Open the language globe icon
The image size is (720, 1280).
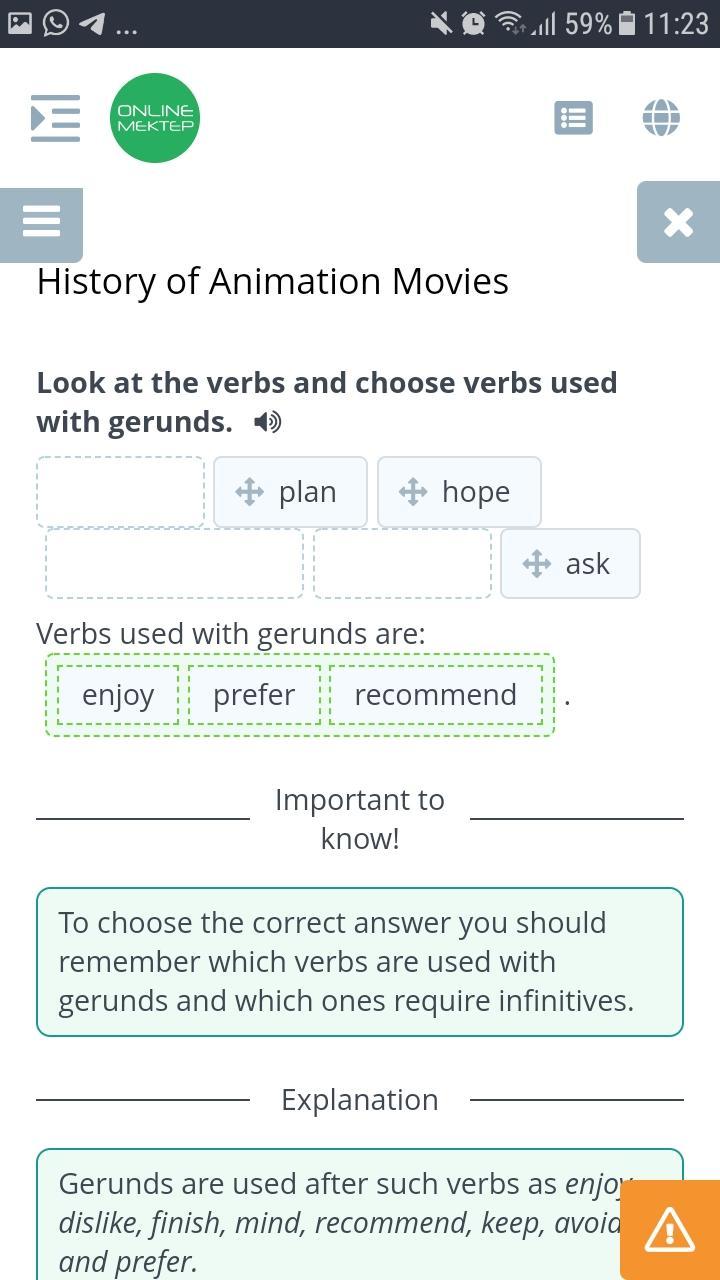click(661, 118)
